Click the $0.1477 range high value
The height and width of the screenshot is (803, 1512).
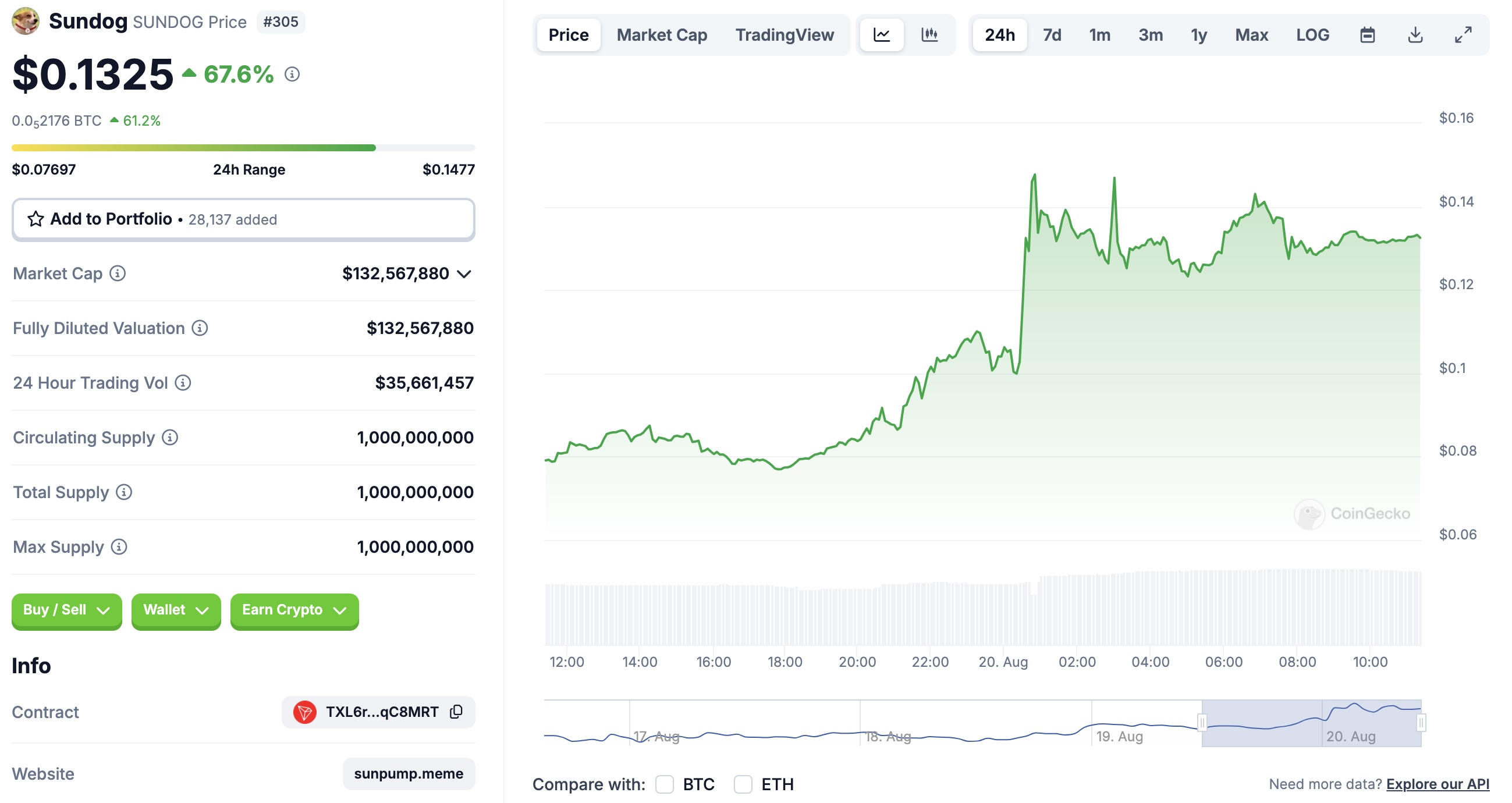[449, 170]
